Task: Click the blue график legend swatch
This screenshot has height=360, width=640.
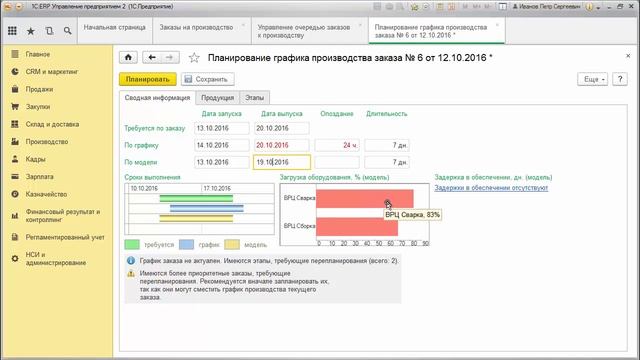Action: (186, 244)
